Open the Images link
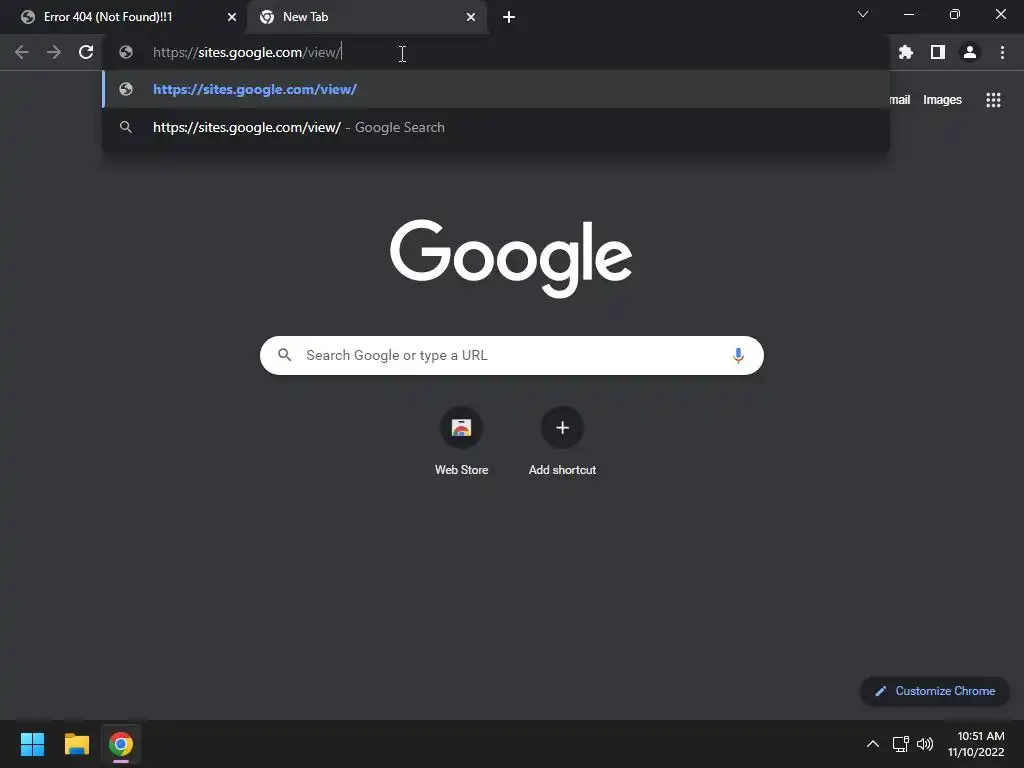The width and height of the screenshot is (1024, 768). click(x=942, y=100)
